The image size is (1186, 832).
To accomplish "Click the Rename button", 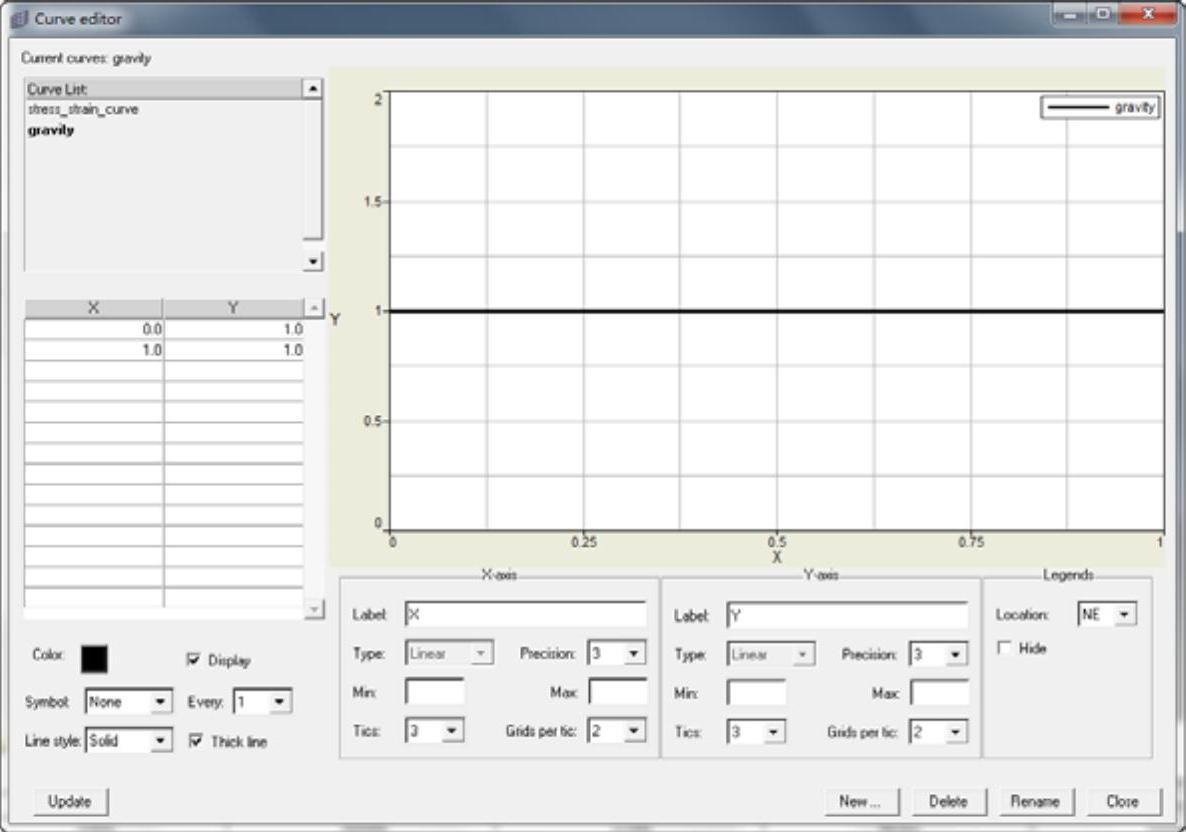I will 1035,801.
